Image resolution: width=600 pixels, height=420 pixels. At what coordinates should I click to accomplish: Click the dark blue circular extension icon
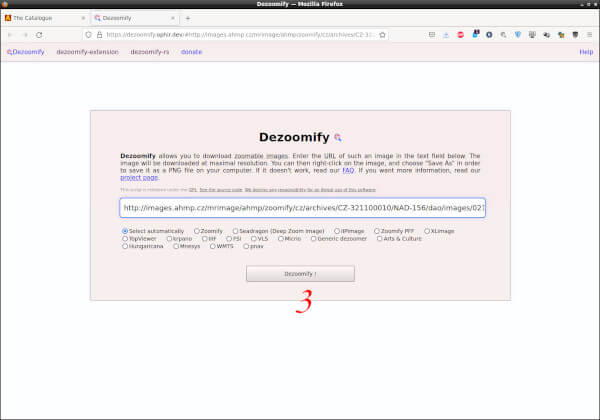pos(489,35)
